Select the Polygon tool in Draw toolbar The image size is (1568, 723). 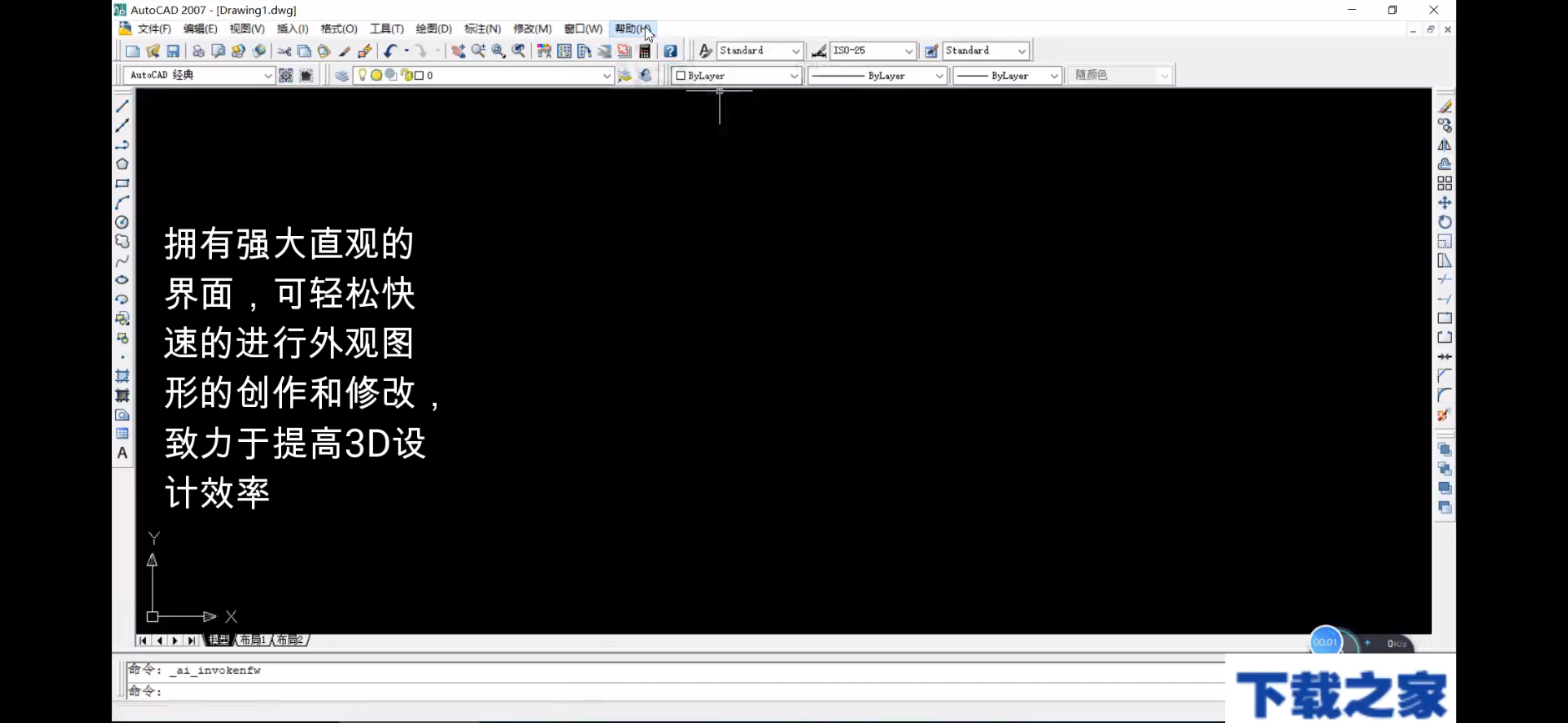123,164
